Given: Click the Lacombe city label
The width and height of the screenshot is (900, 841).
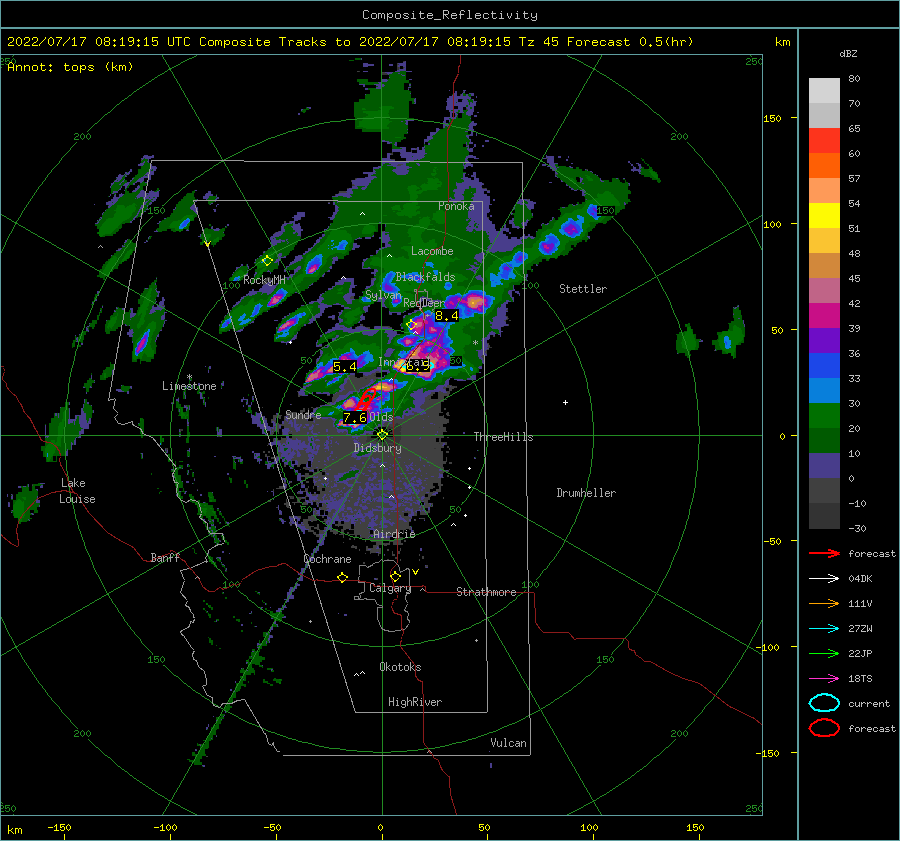Looking at the screenshot, I should pyautogui.click(x=432, y=251).
